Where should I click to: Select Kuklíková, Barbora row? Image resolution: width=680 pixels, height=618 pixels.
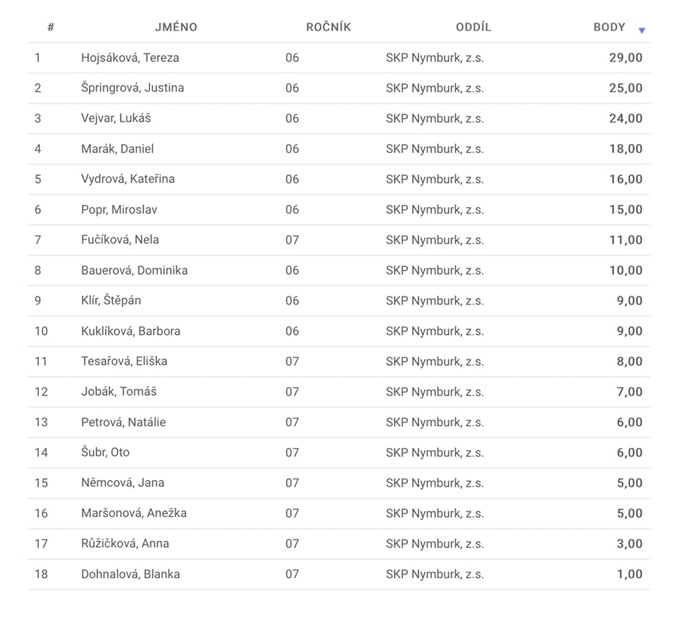point(339,331)
